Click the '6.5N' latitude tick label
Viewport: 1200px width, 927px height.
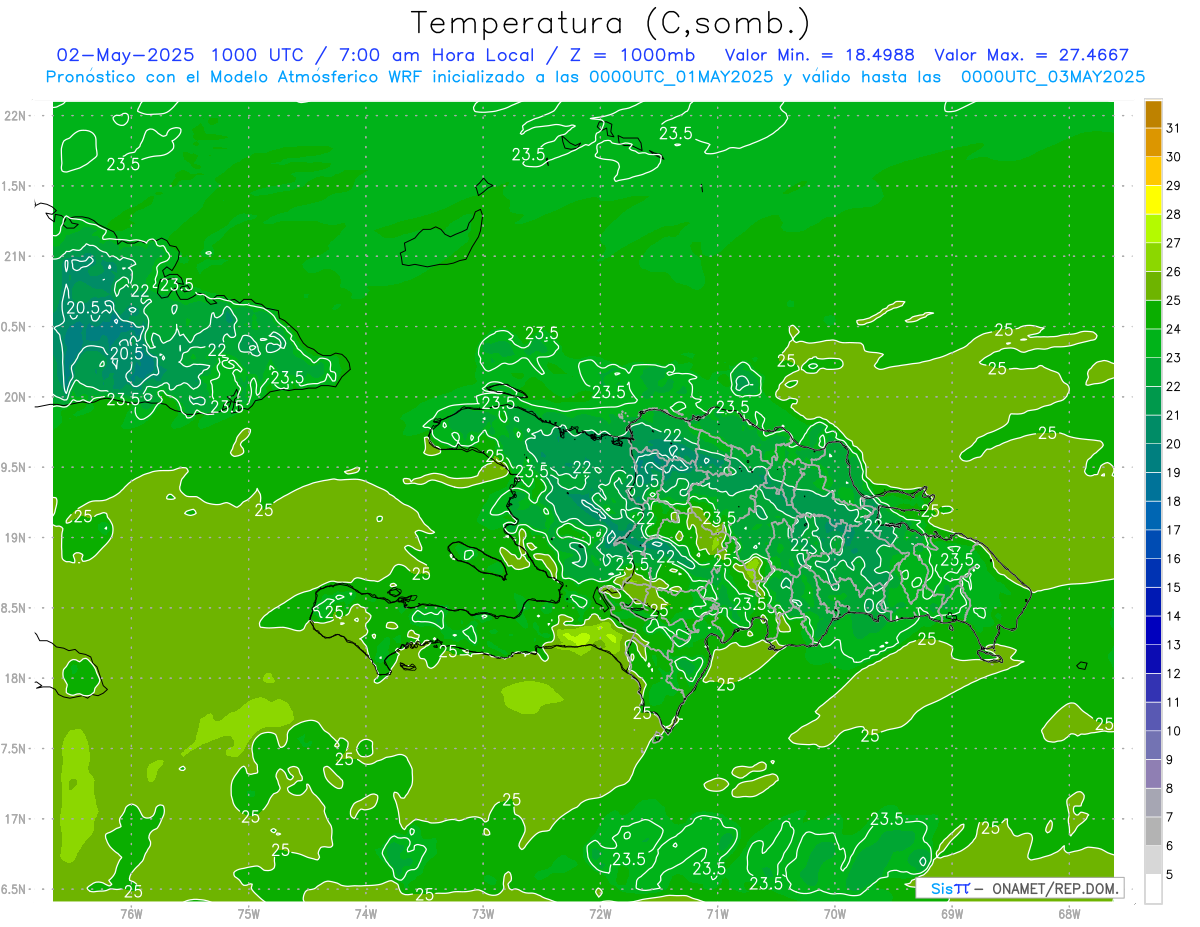[14, 889]
